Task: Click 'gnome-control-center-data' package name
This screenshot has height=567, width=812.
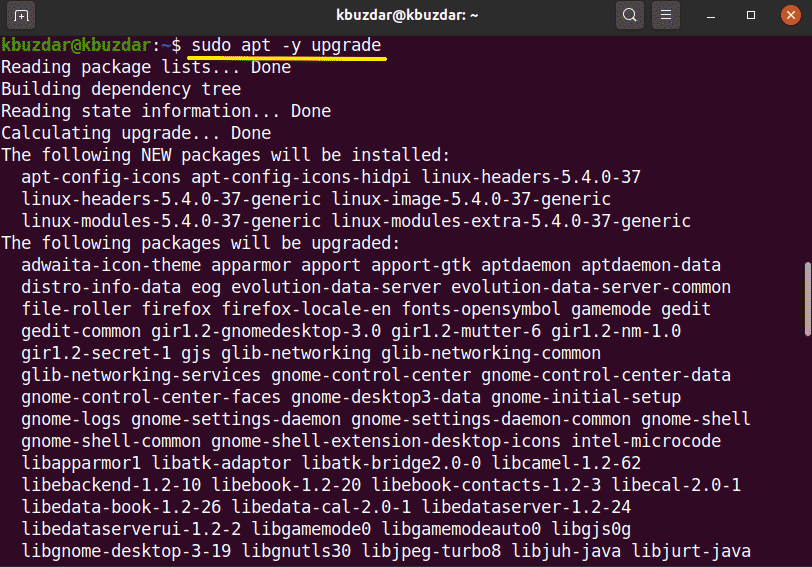Action: pos(606,375)
